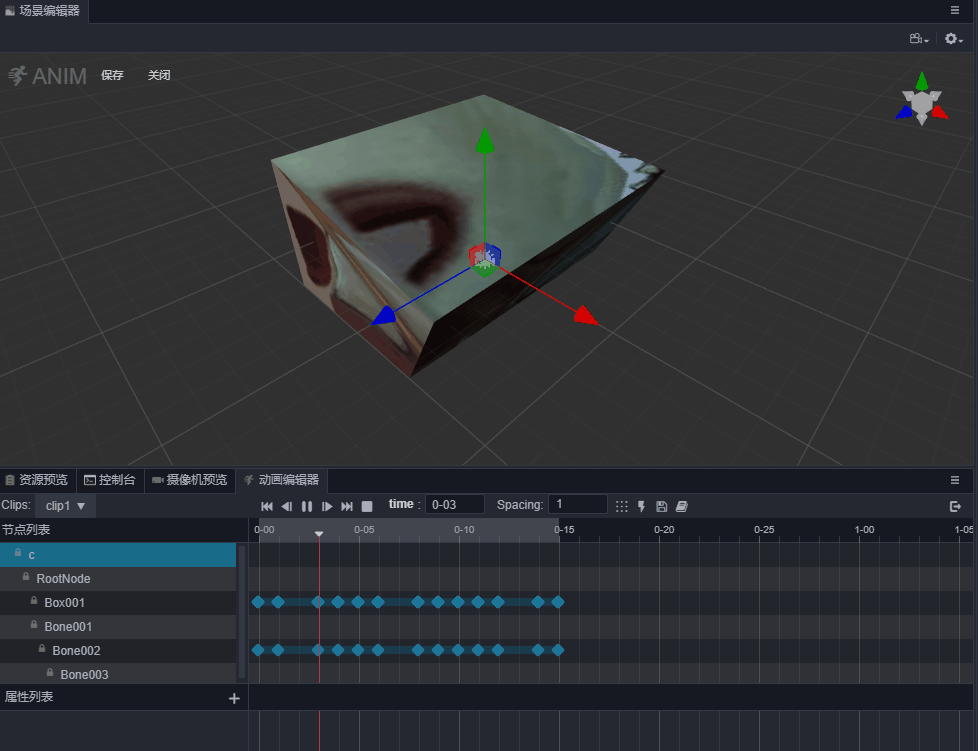Jump to first frame of animation
The image size is (978, 751).
click(267, 506)
